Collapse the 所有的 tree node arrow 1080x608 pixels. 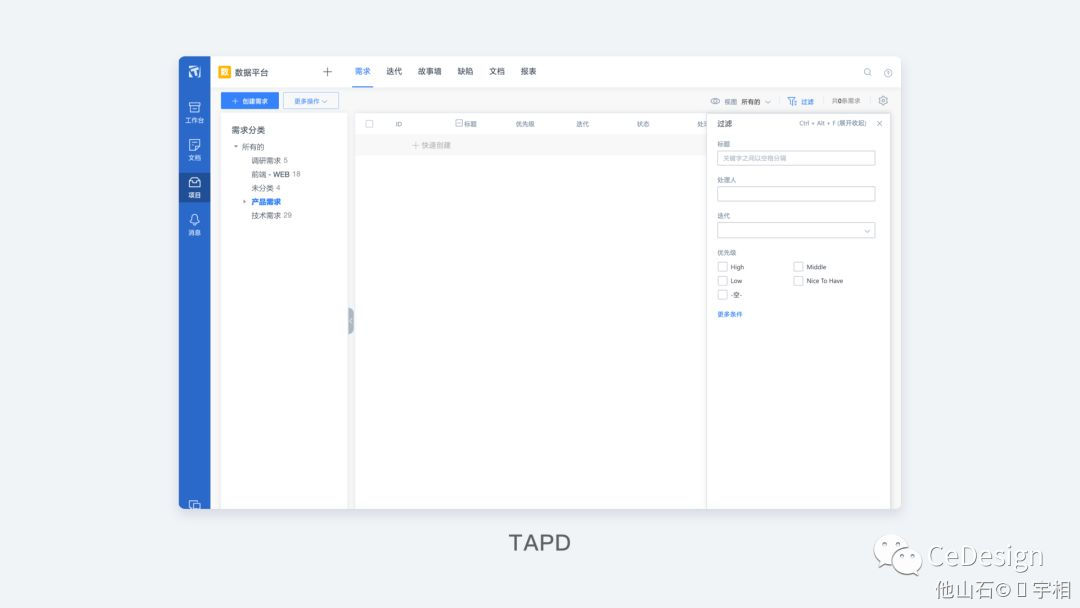pyautogui.click(x=236, y=147)
